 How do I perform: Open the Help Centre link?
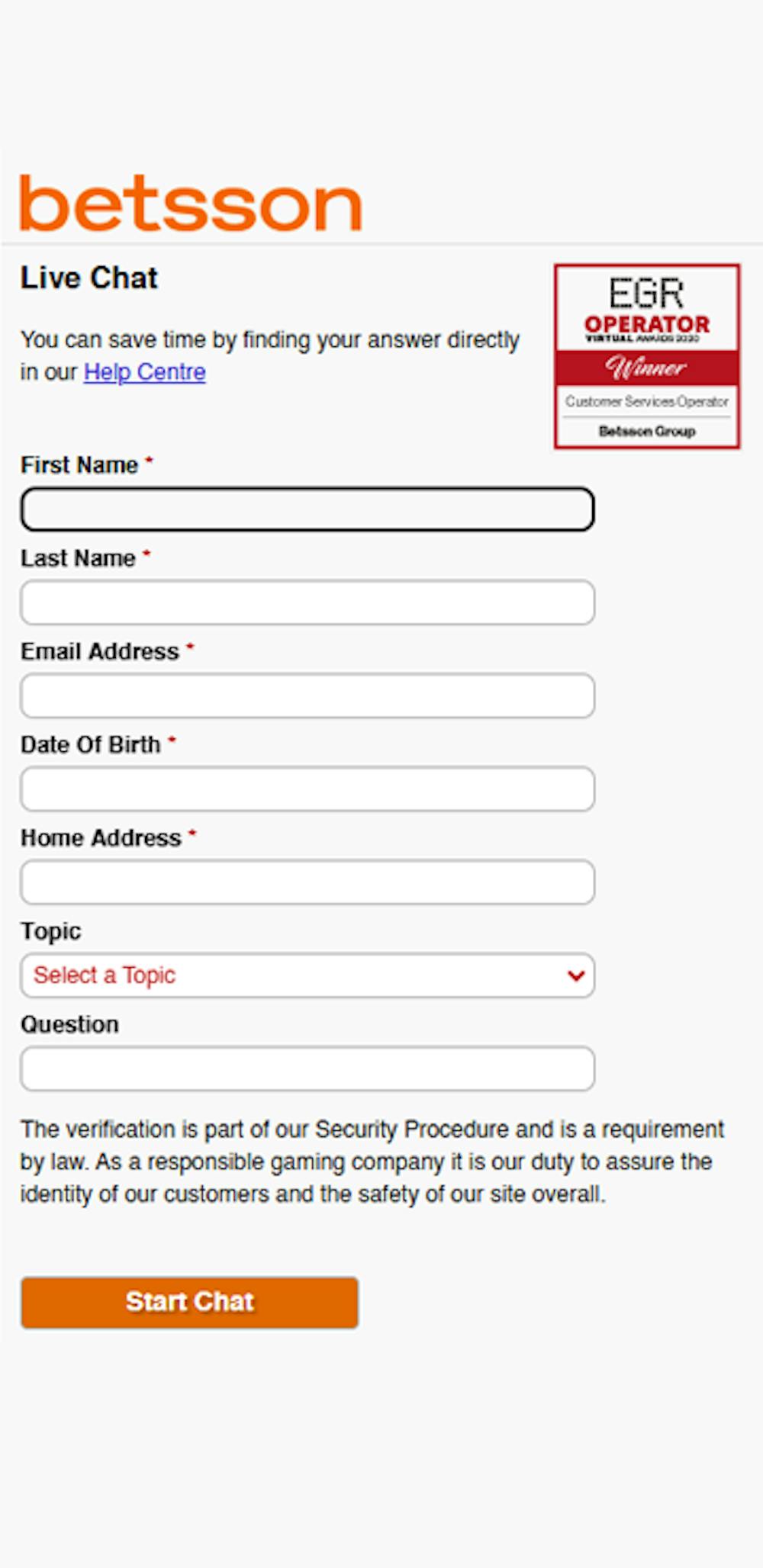[x=145, y=372]
